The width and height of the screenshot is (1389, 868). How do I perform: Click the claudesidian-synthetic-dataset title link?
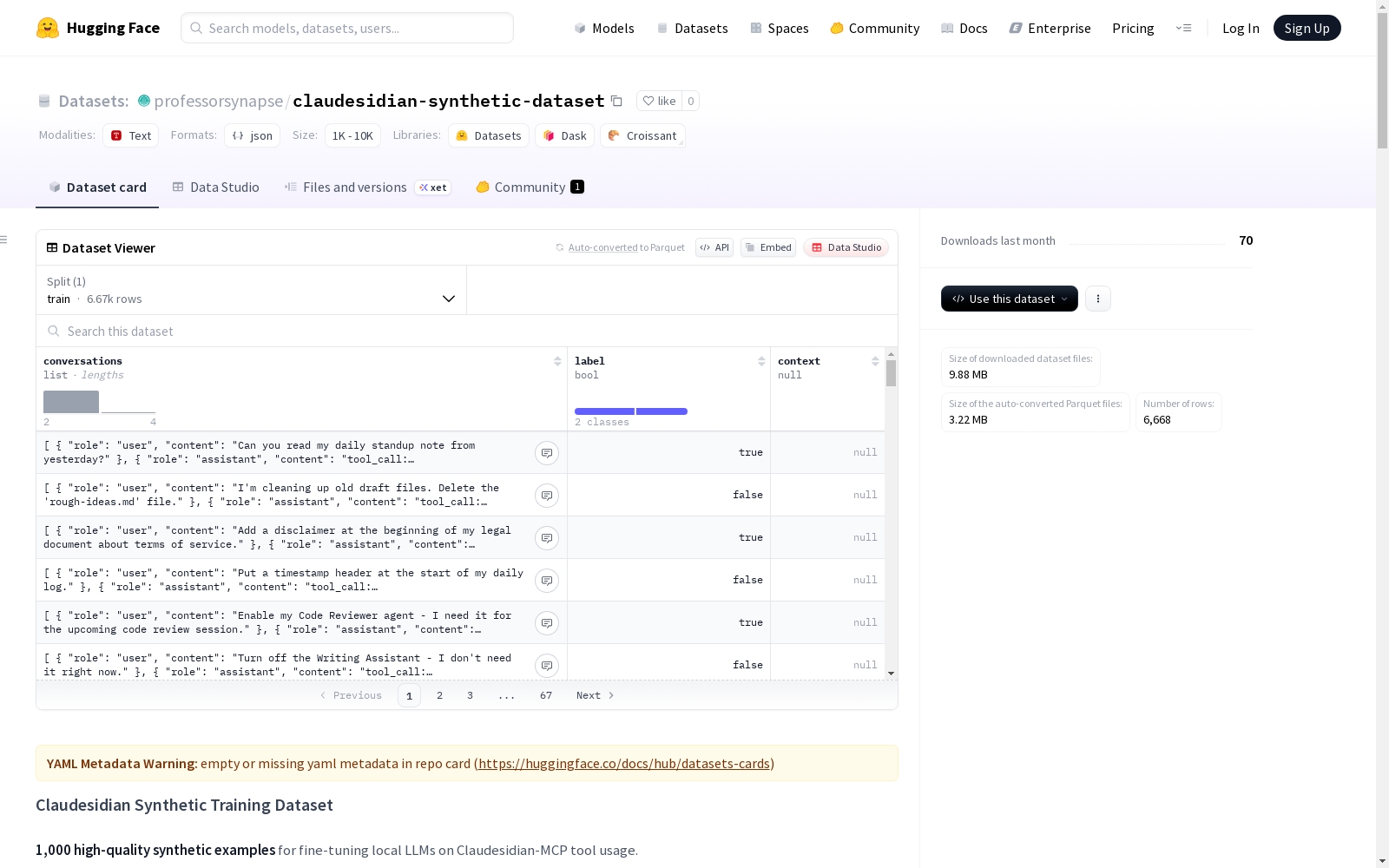pyautogui.click(x=449, y=101)
